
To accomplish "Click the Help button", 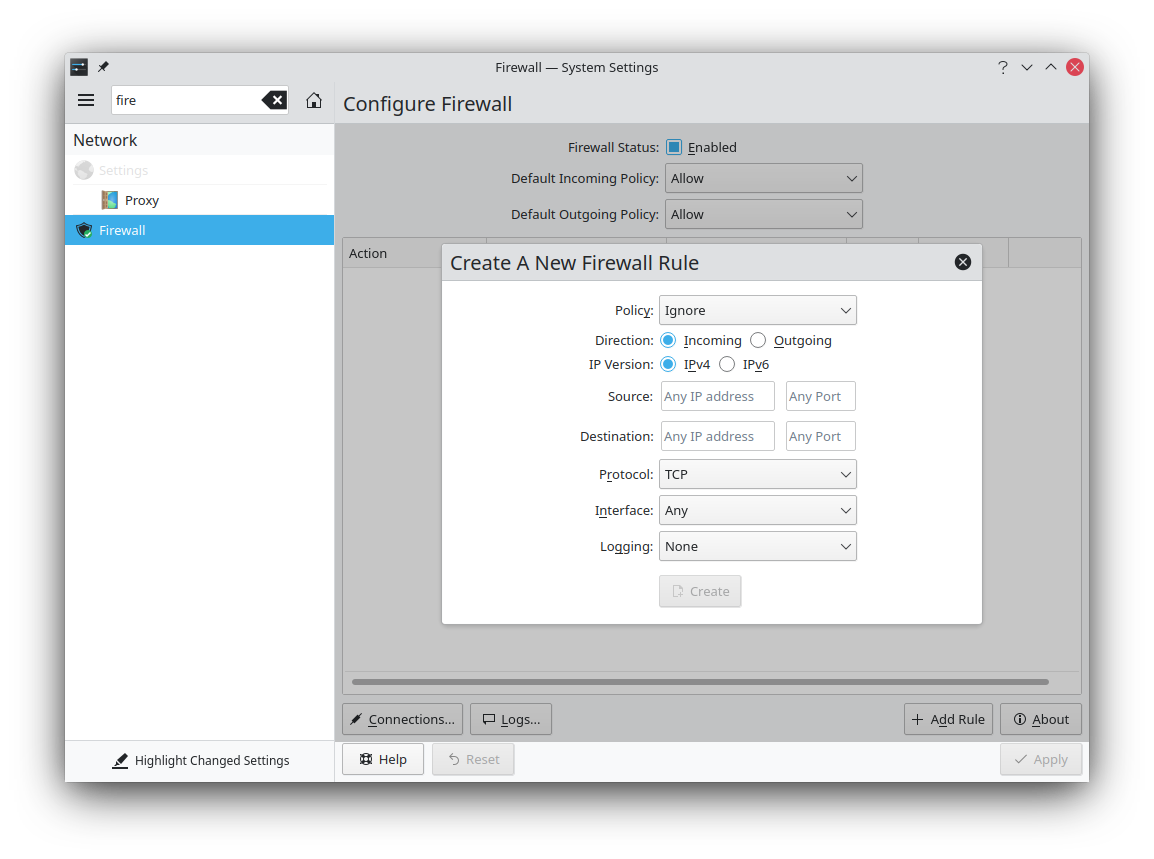I will point(383,759).
